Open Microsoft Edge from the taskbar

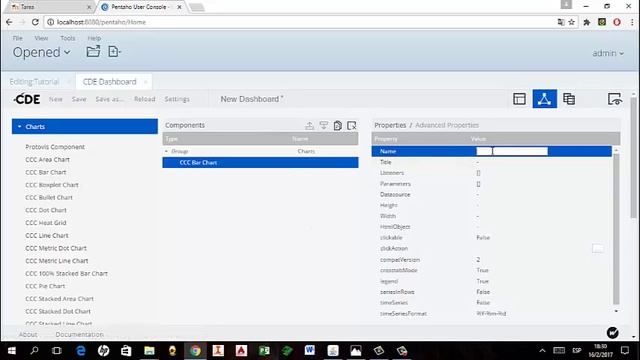click(80, 351)
